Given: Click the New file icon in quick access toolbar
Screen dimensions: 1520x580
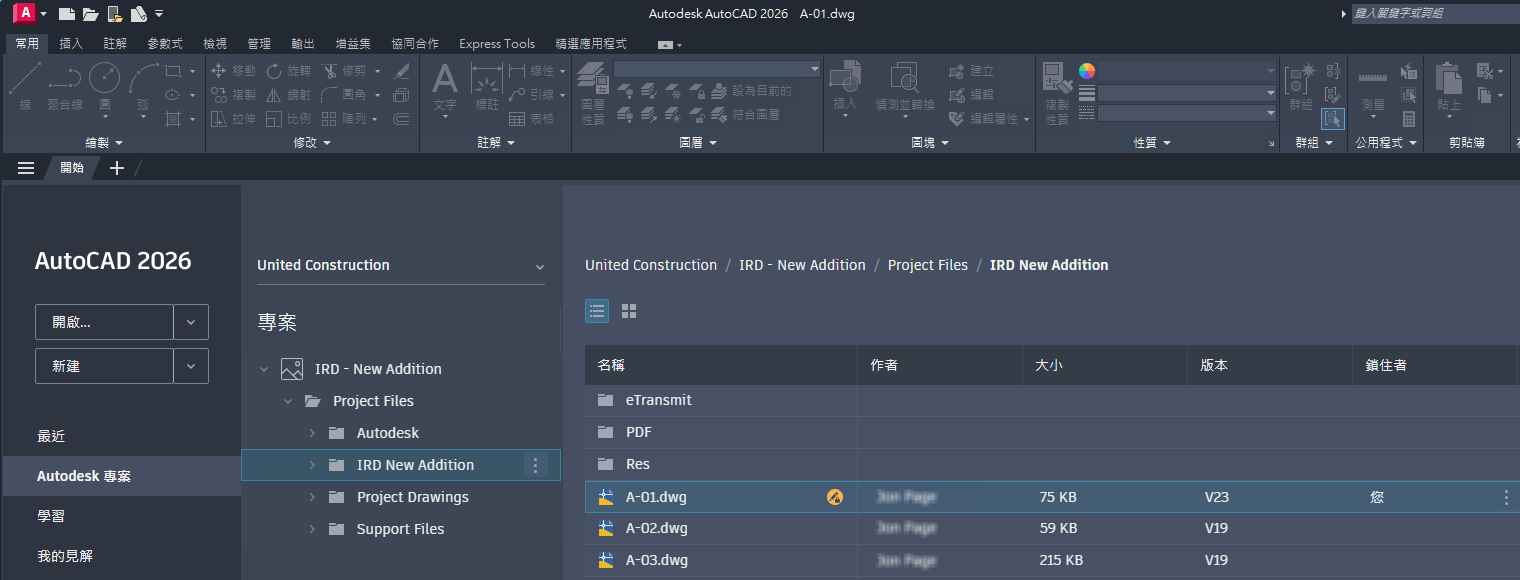Looking at the screenshot, I should (66, 14).
